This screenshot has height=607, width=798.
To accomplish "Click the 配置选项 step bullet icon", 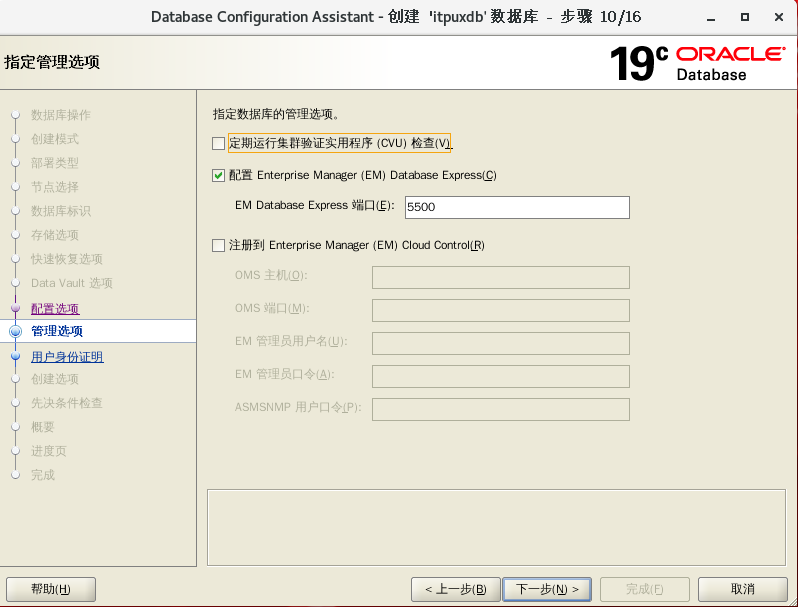I will pyautogui.click(x=16, y=308).
